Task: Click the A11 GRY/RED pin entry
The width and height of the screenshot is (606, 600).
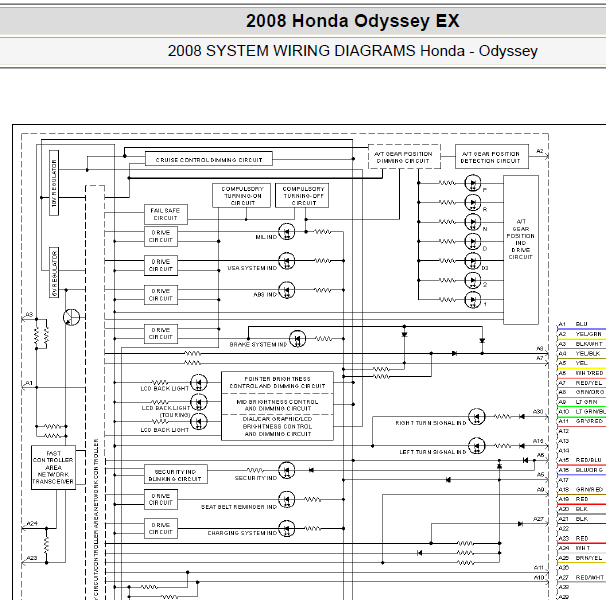Action: point(582,421)
